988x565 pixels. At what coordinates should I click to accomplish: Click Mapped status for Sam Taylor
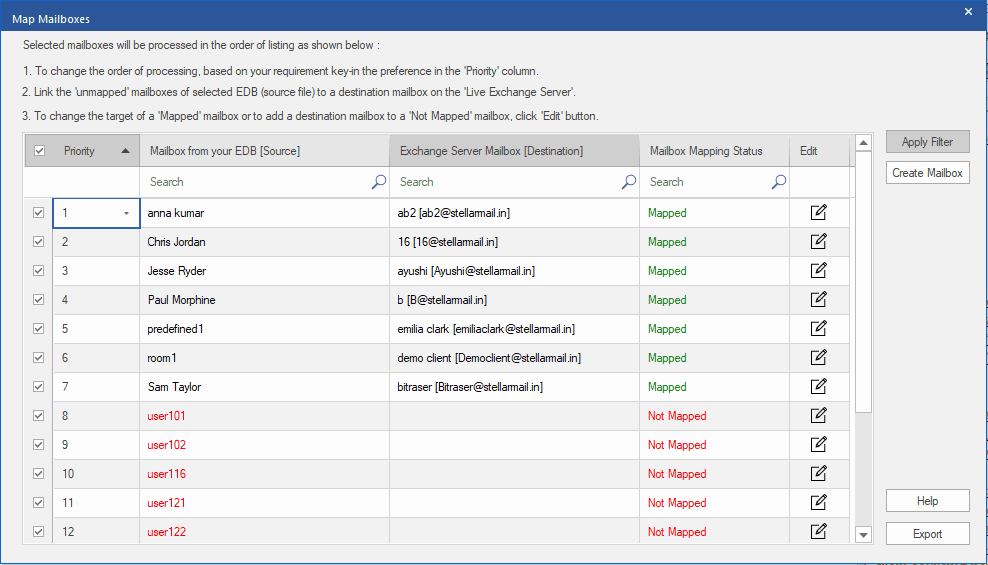coord(667,387)
